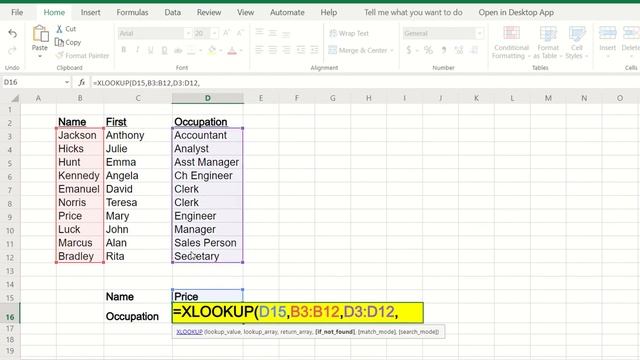Apply the Percent Style format
The image size is (640, 360).
point(428,50)
